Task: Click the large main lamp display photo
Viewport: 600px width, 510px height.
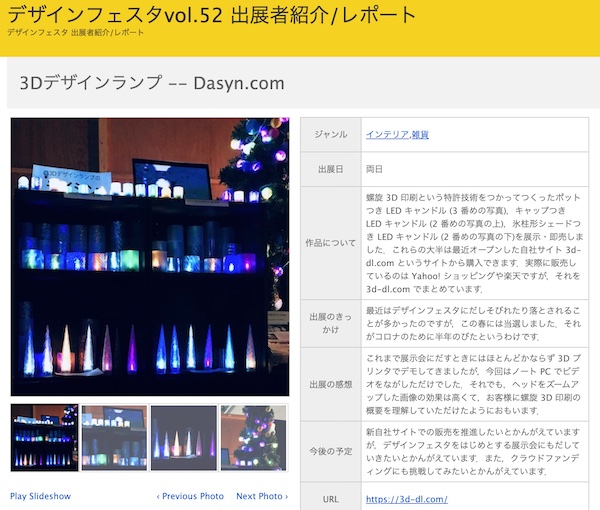Action: pos(149,257)
